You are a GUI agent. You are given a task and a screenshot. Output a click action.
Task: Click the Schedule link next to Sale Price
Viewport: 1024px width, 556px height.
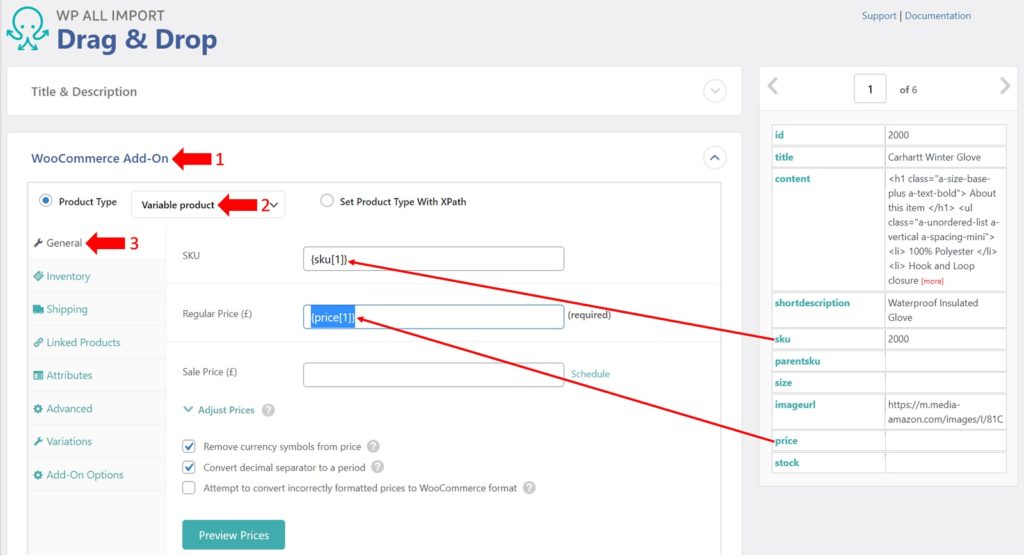pos(590,374)
